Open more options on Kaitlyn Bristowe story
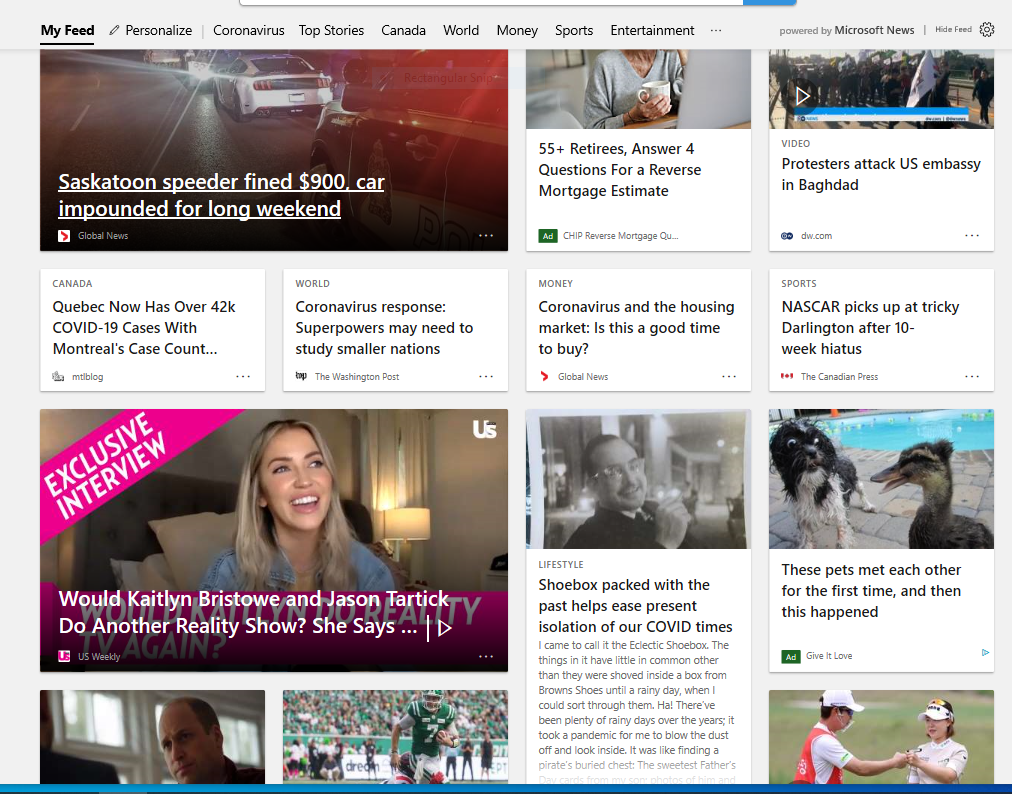Screen dimensions: 1012x794 click(486, 657)
